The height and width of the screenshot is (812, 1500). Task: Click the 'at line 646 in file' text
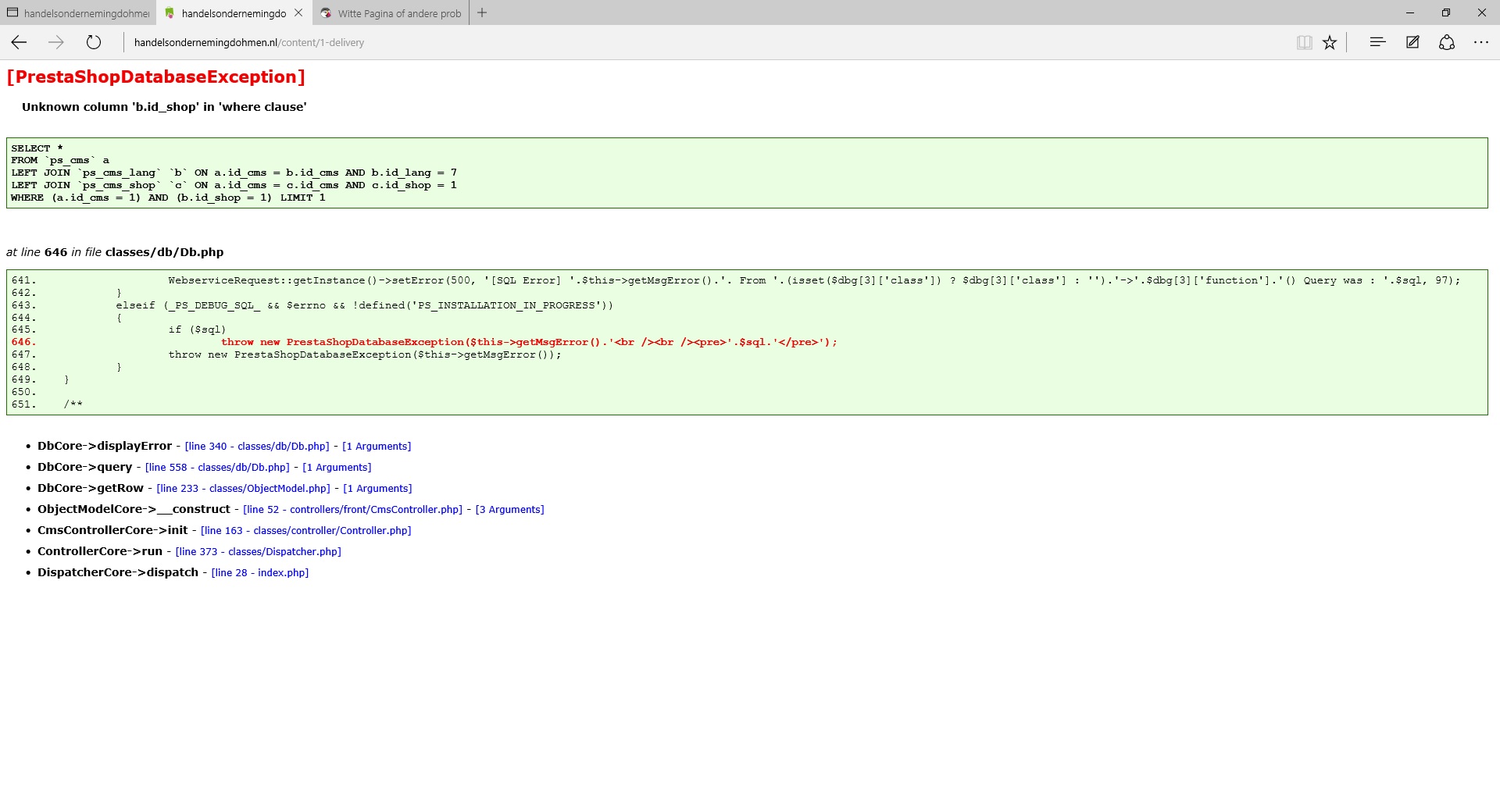115,252
